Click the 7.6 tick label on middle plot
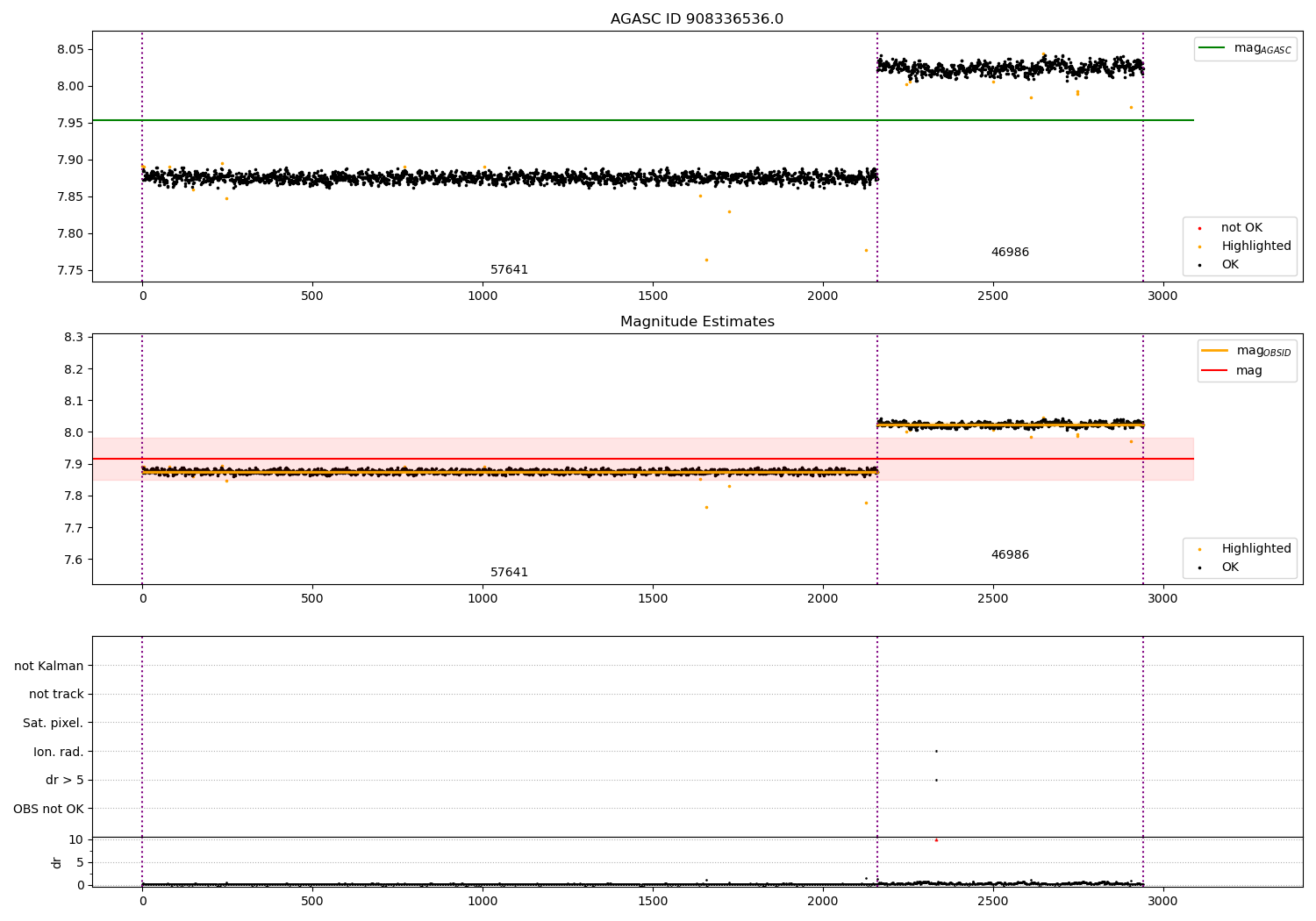The width and height of the screenshot is (1316, 921). 75,560
